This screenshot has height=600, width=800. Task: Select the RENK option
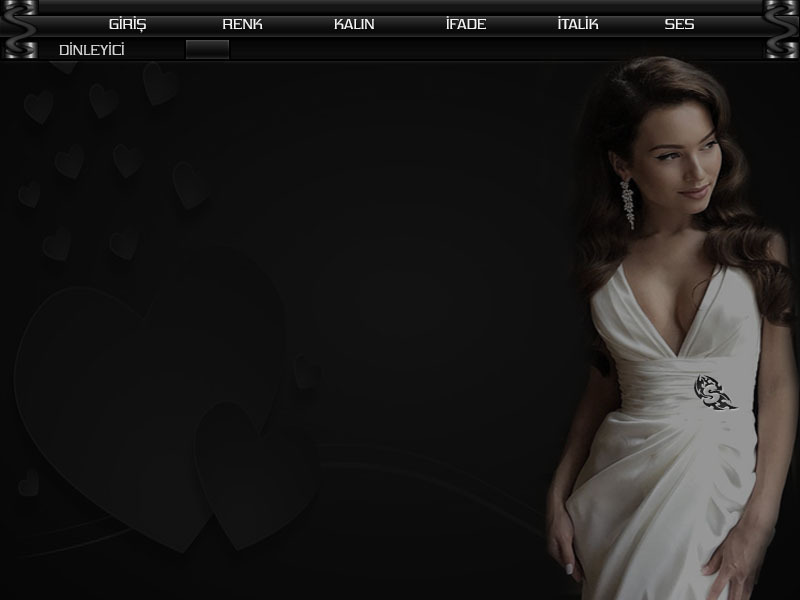(x=242, y=24)
